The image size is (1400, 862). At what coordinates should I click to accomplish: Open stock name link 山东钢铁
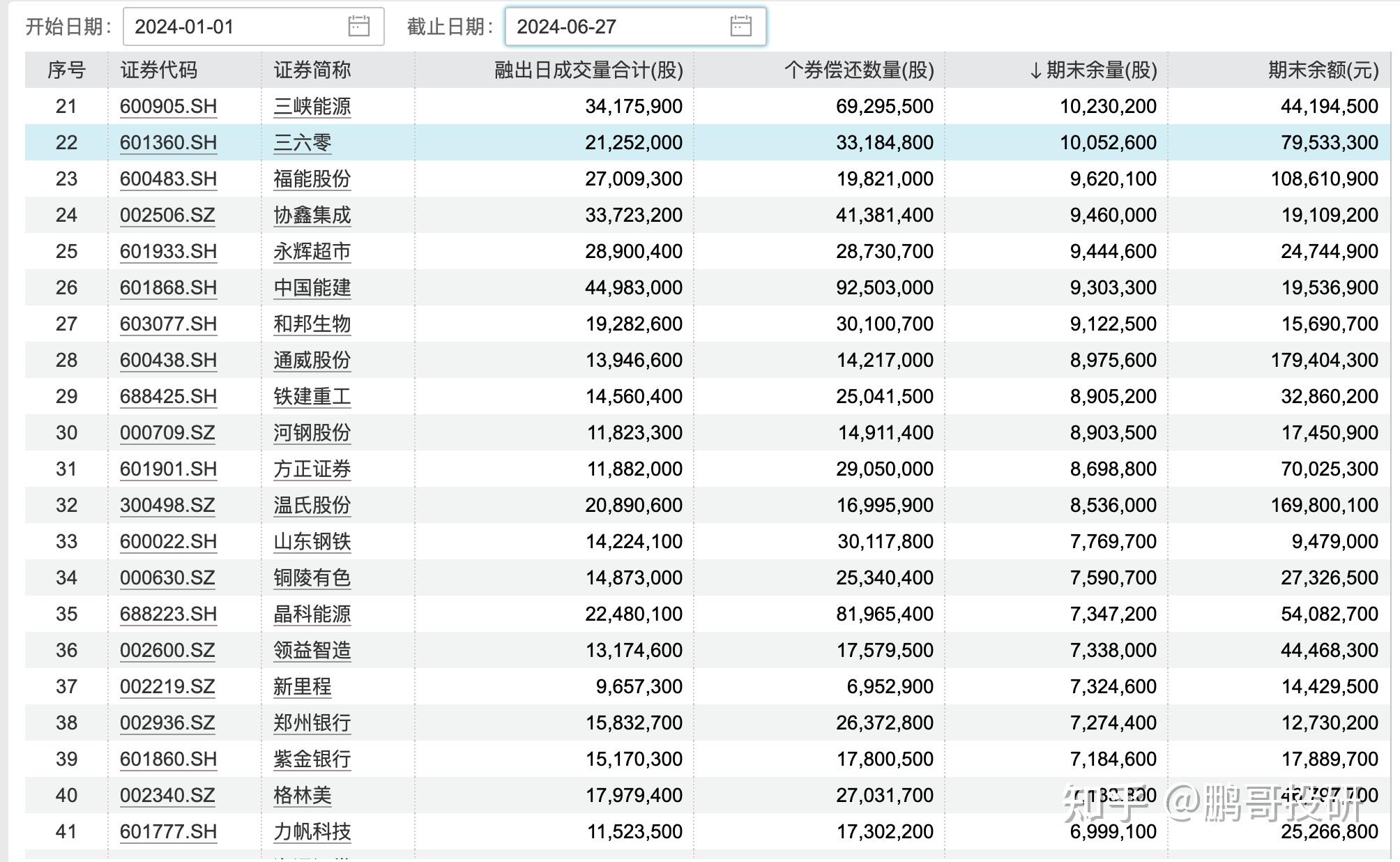click(x=312, y=541)
